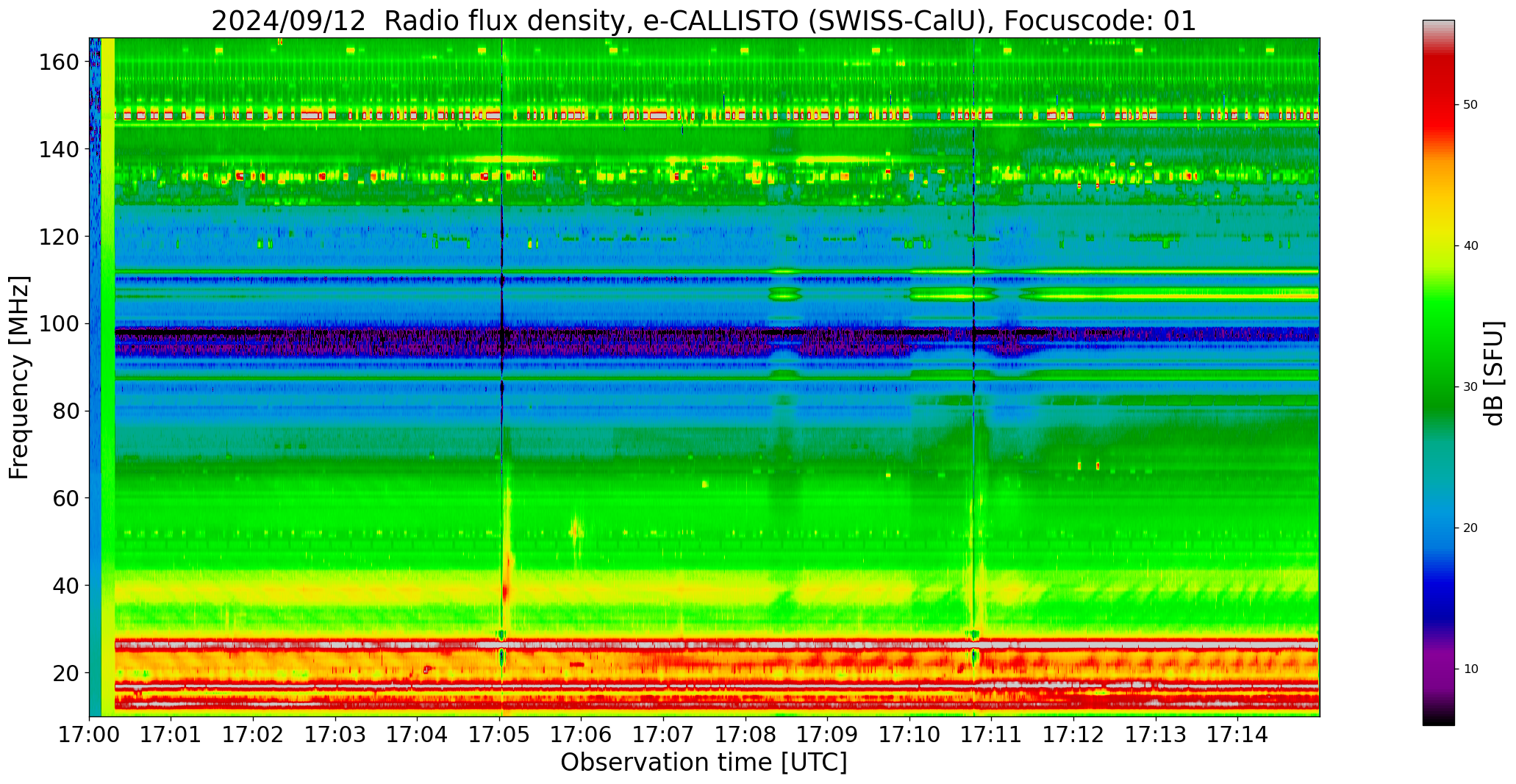
Task: Click the 17:11 time tick label
Action: [992, 735]
